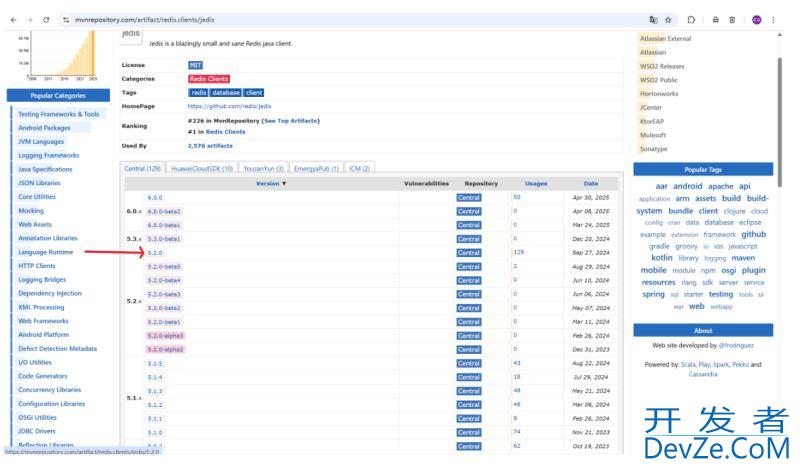This screenshot has height=470, width=800.
Task: Open version 5.2.0-alpha3
Action: 165,336
